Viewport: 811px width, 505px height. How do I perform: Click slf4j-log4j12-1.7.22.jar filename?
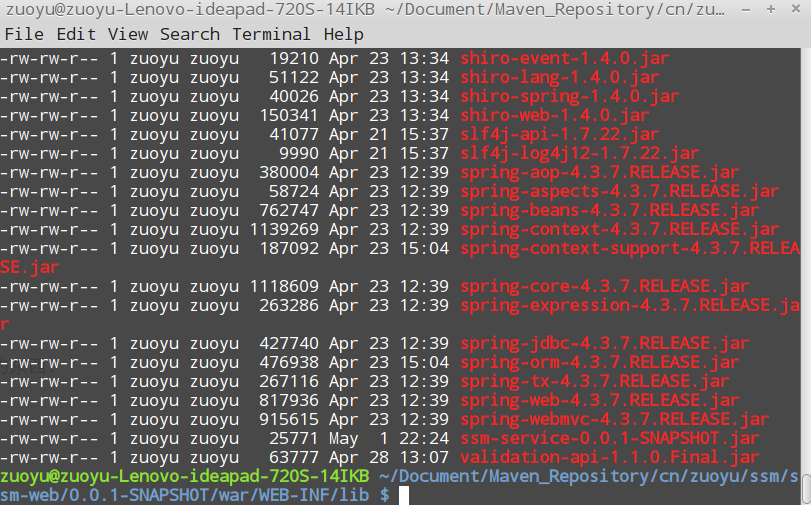coord(579,154)
